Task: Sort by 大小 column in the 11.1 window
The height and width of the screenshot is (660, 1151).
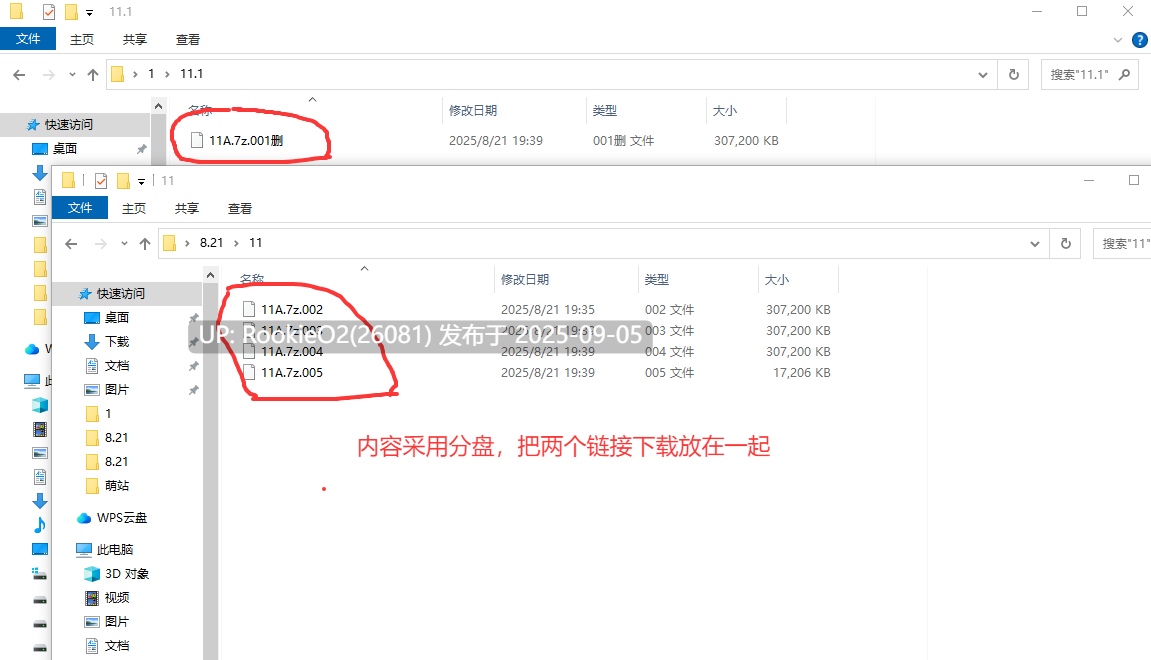Action: (x=725, y=111)
